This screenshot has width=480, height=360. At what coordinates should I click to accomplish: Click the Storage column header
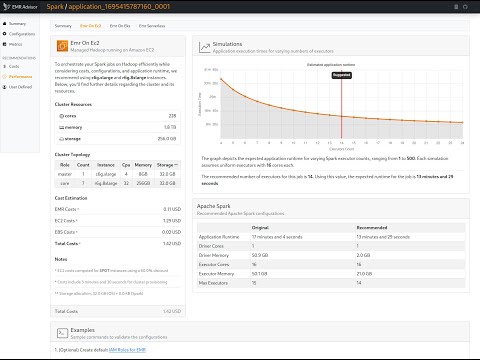click(x=167, y=165)
